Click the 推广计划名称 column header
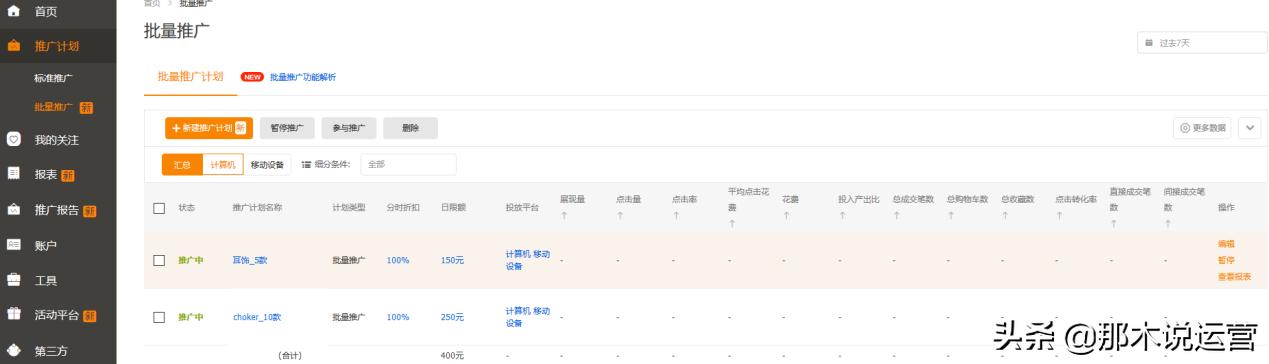 [257, 207]
